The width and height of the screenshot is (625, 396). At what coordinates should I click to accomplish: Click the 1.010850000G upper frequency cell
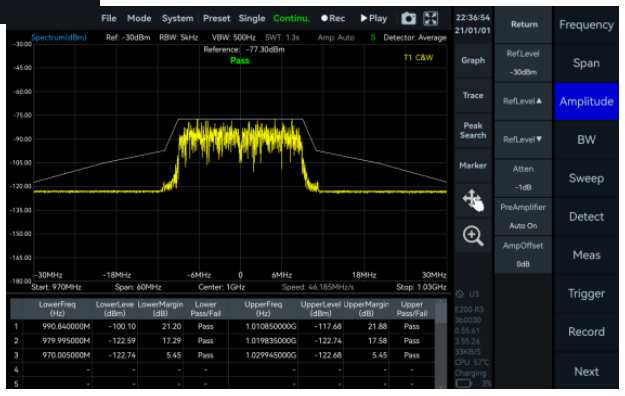pos(263,326)
